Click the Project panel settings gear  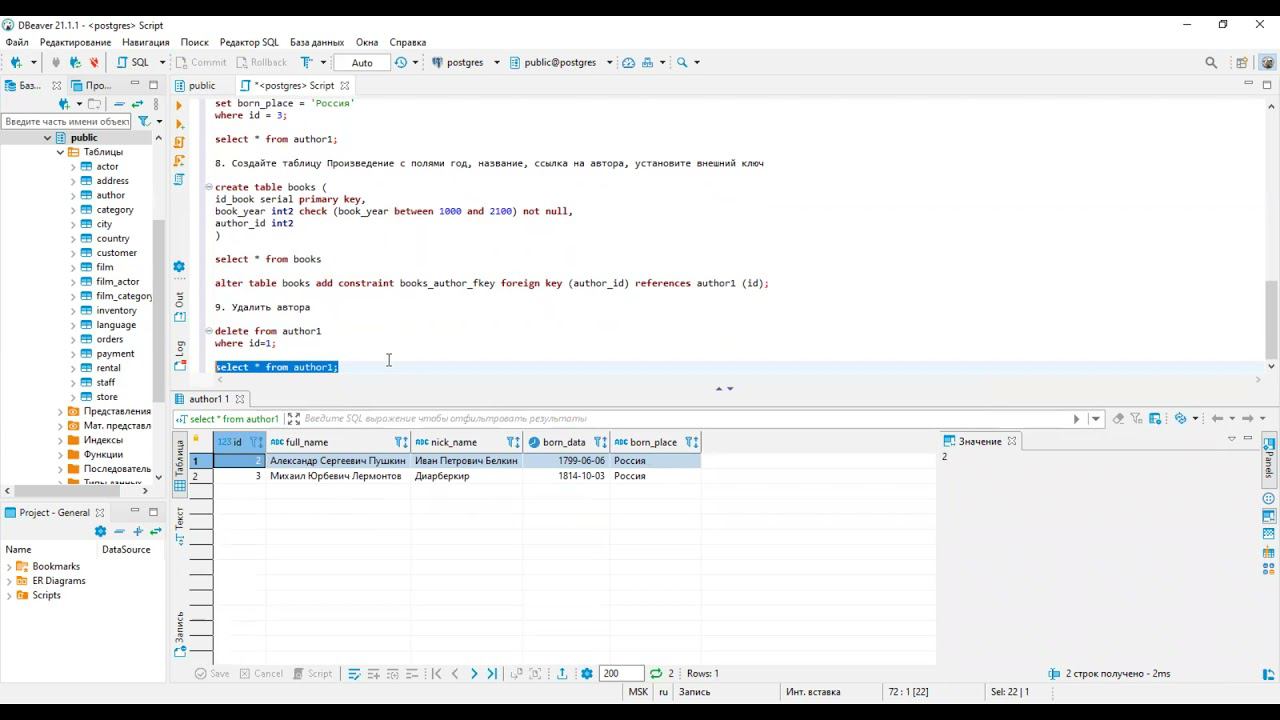(100, 531)
